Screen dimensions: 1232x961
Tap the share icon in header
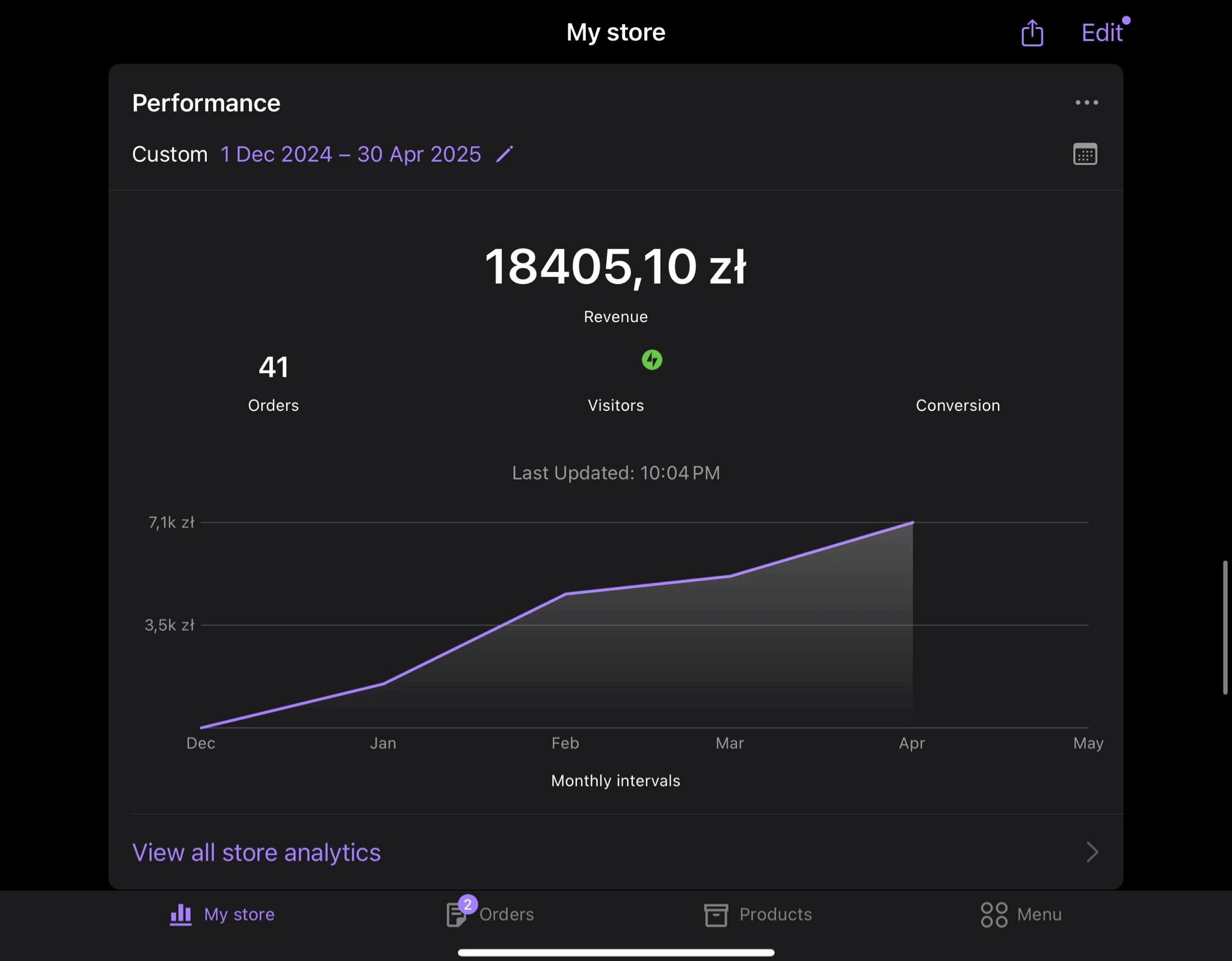point(1032,32)
